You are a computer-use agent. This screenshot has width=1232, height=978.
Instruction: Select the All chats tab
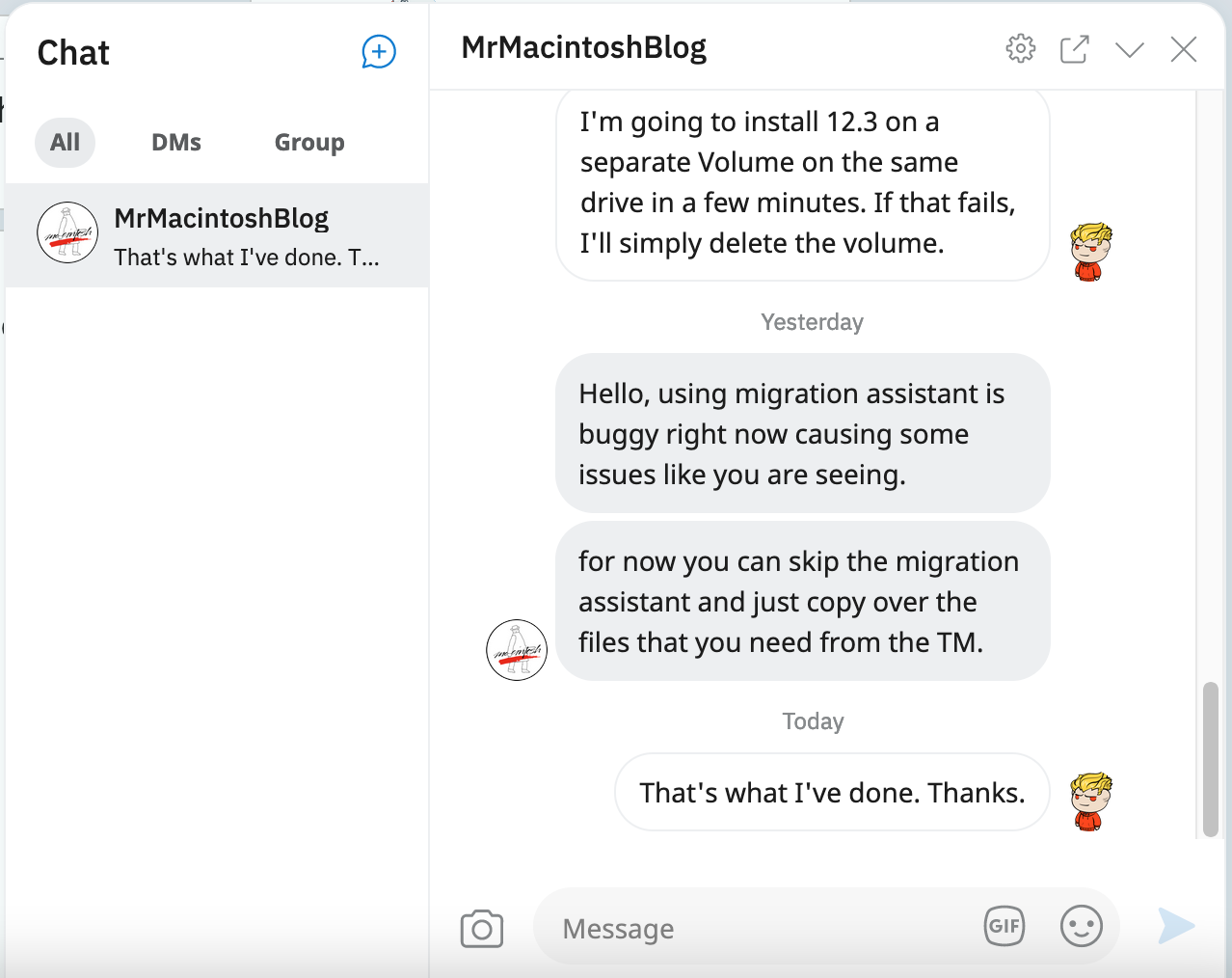point(66,143)
